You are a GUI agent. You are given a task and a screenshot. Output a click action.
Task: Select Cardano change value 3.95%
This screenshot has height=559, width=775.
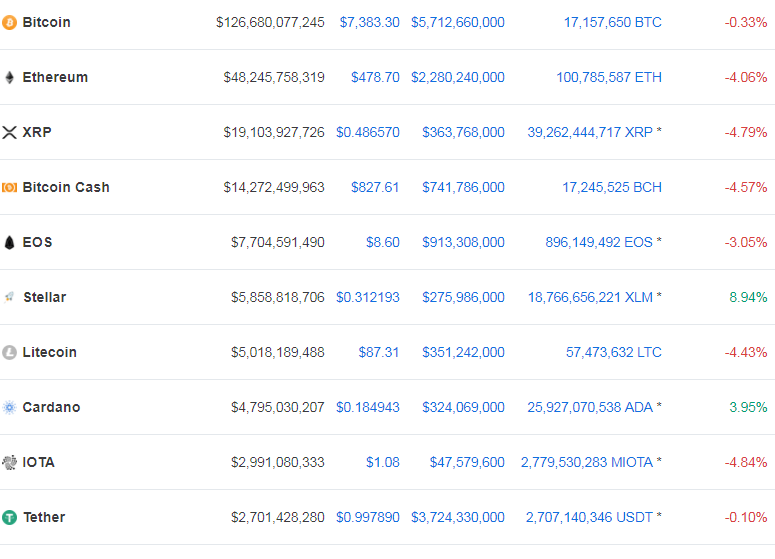coord(748,407)
